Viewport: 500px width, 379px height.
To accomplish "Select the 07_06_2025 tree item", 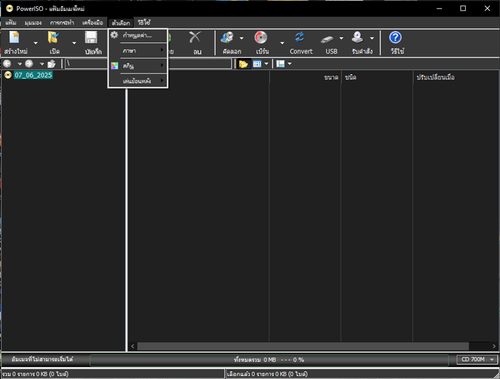I will coord(33,75).
